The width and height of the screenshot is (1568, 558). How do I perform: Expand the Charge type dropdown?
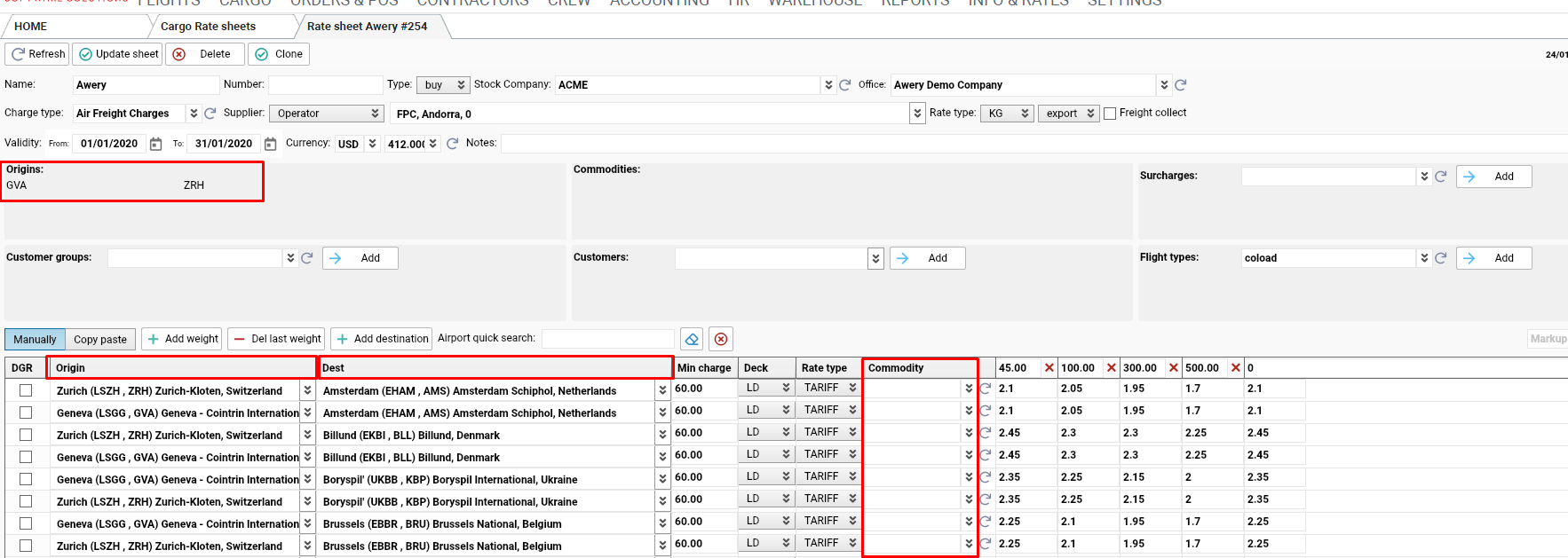194,114
